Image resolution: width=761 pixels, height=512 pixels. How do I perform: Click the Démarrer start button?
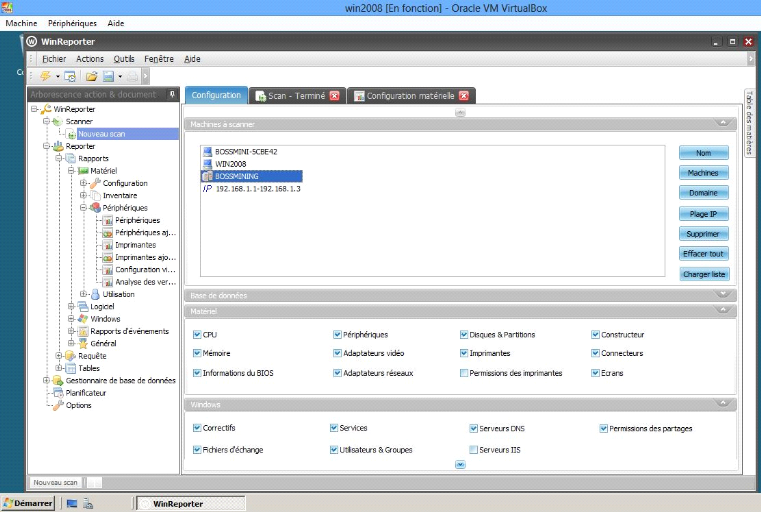click(28, 503)
